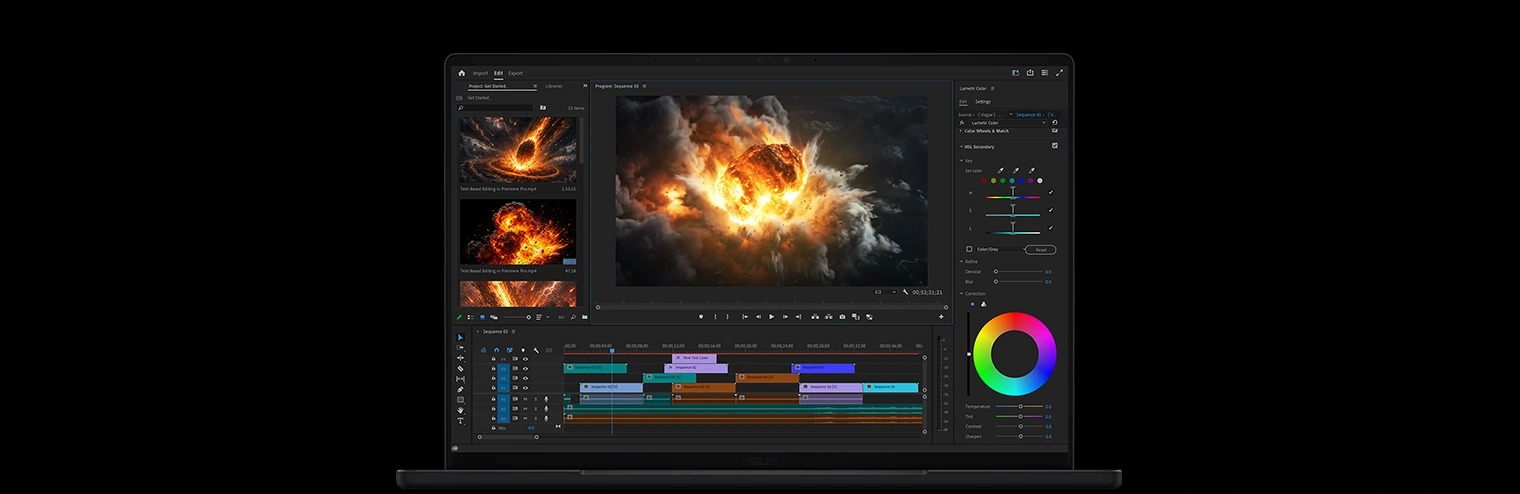Open Program monitor settings wrench
Image resolution: width=1520 pixels, height=494 pixels.
click(905, 292)
